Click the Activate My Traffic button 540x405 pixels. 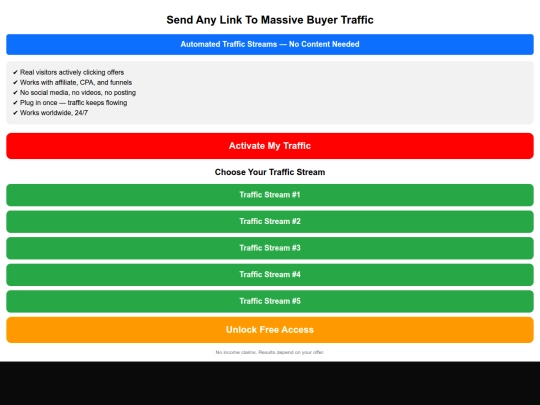[x=270, y=146]
